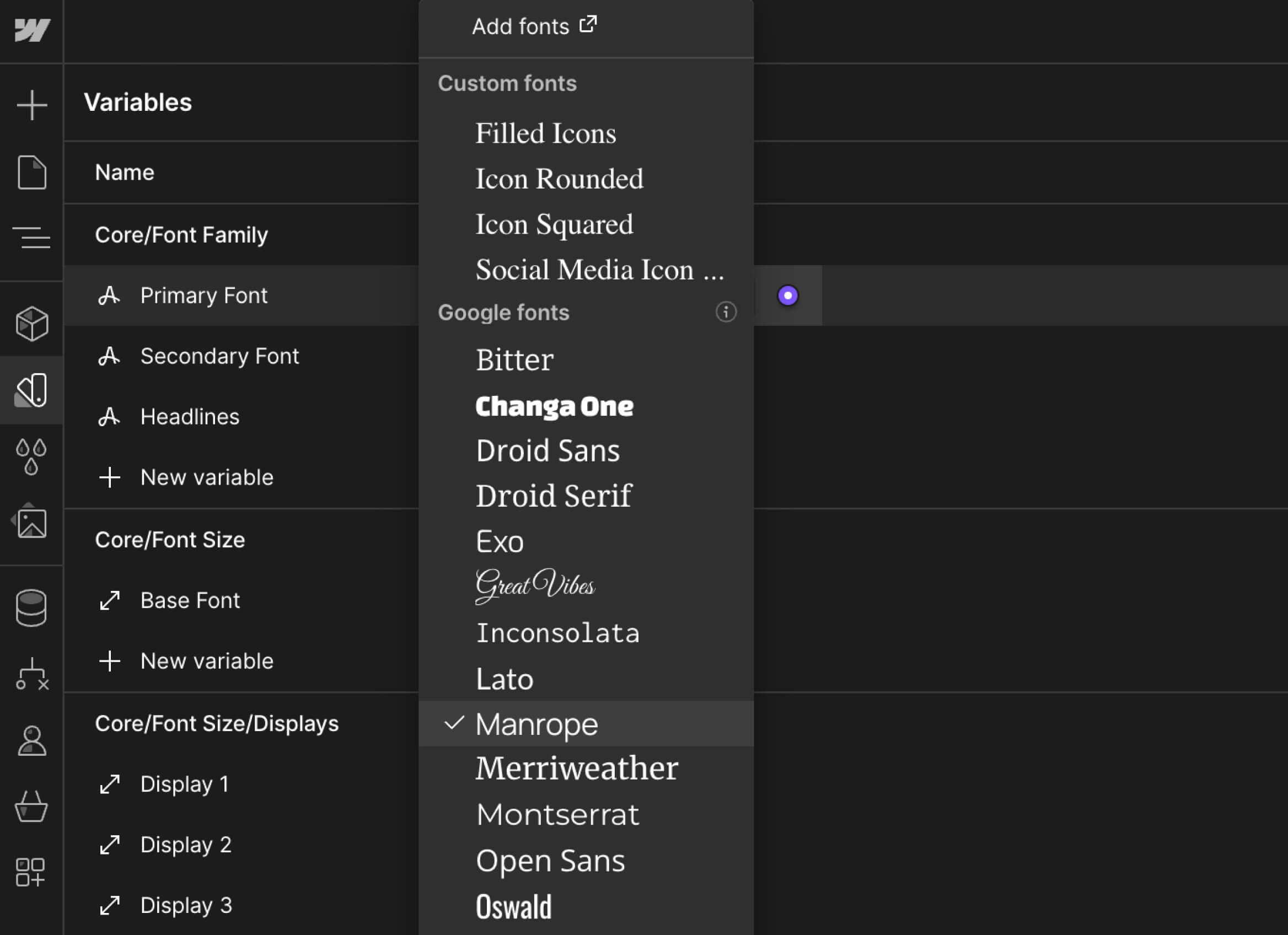Open the Apps grid icon

(31, 872)
